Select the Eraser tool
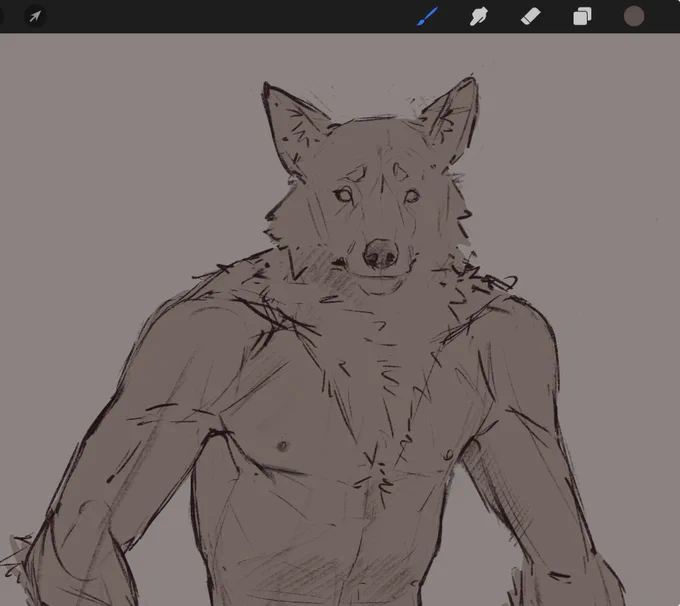The image size is (680, 606). tap(530, 16)
